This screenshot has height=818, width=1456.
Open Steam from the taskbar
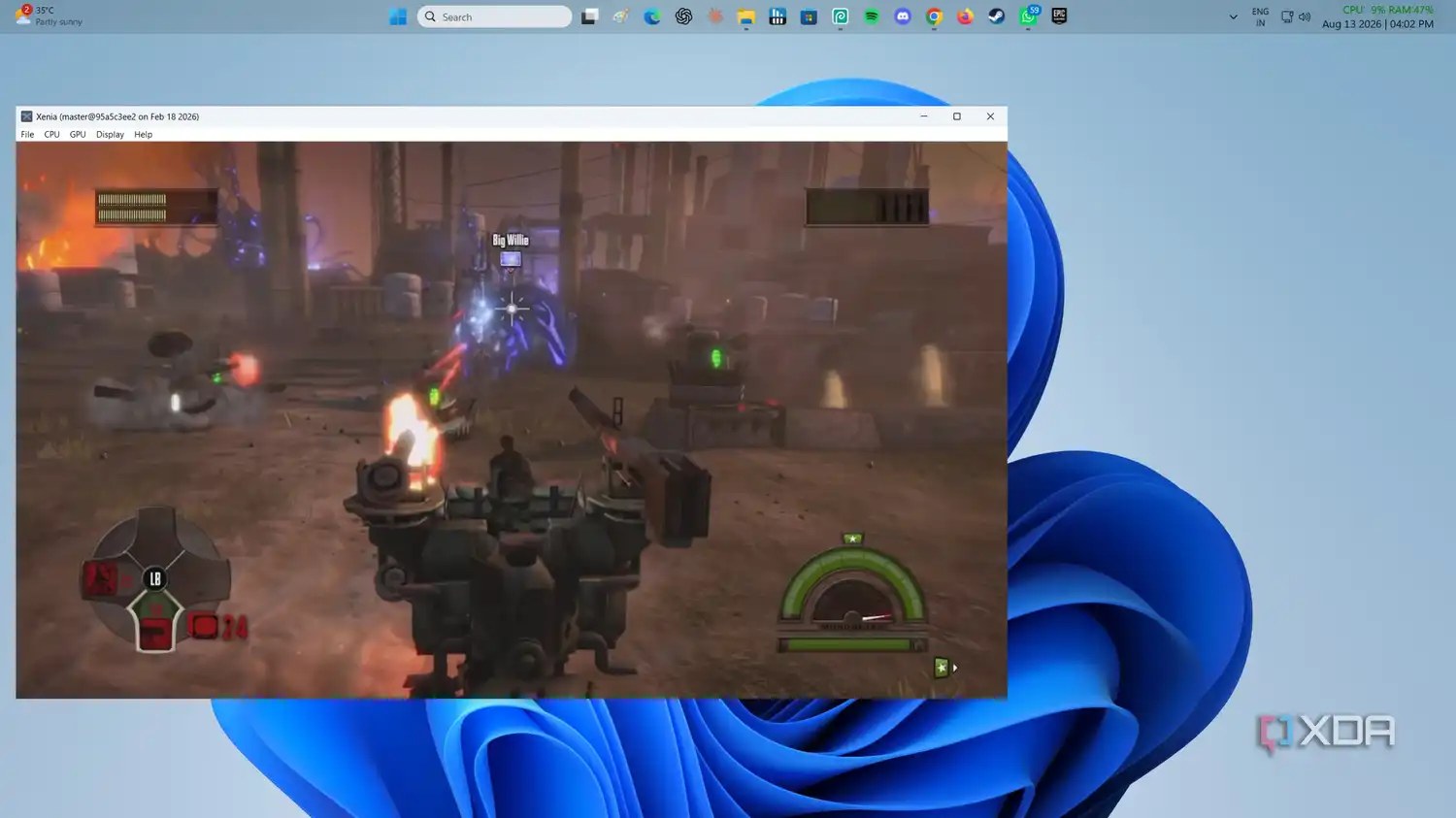(996, 16)
